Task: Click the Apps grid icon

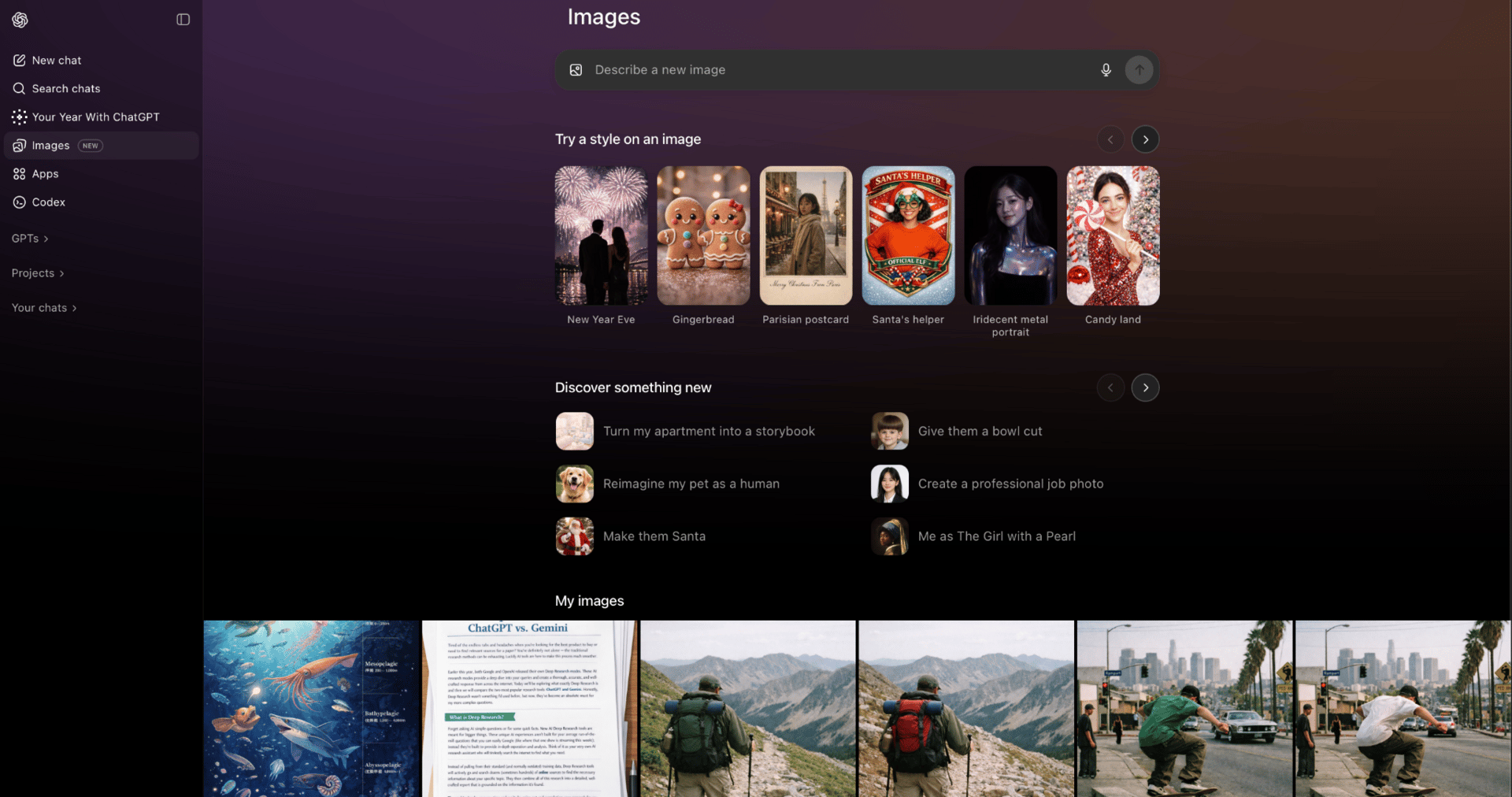Action: (20, 174)
